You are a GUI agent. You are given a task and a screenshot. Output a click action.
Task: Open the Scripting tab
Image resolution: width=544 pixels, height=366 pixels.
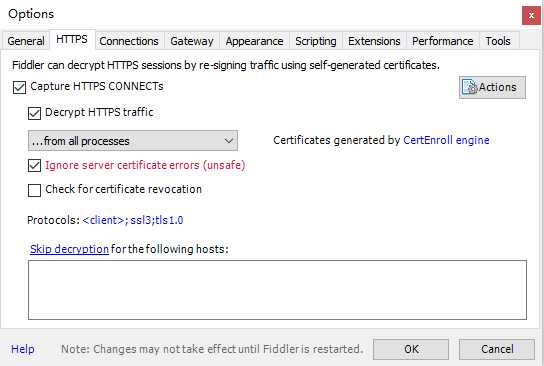pyautogui.click(x=316, y=41)
